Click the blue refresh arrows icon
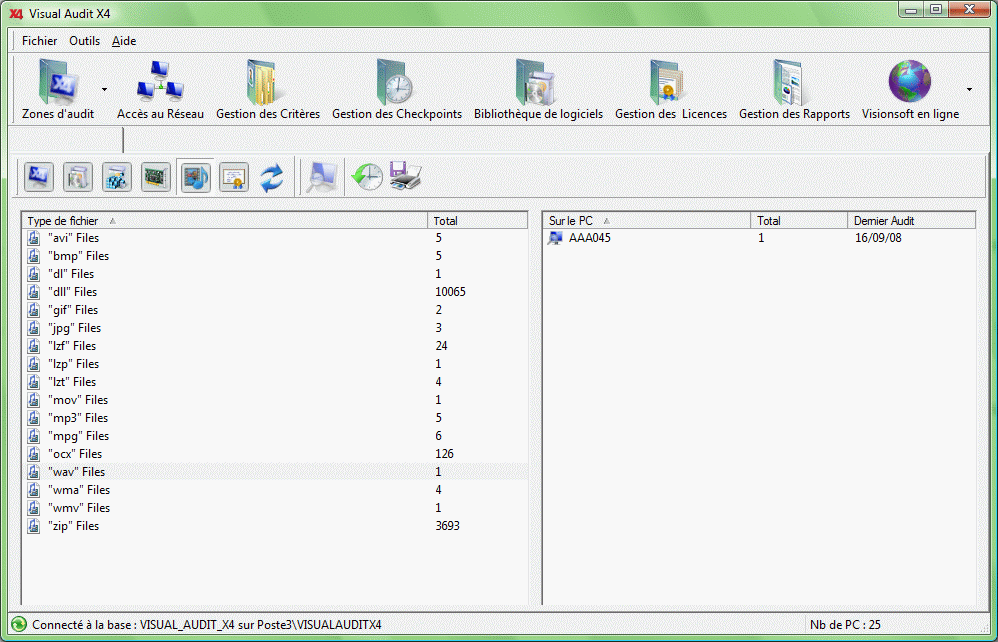Screen dimensions: 998x642 [272, 177]
